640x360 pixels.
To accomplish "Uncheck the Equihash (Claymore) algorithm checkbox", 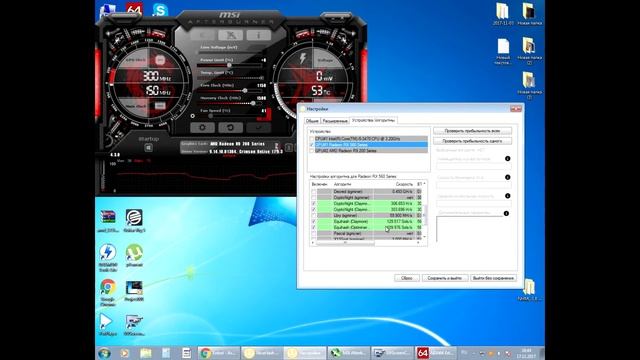I will (x=313, y=221).
